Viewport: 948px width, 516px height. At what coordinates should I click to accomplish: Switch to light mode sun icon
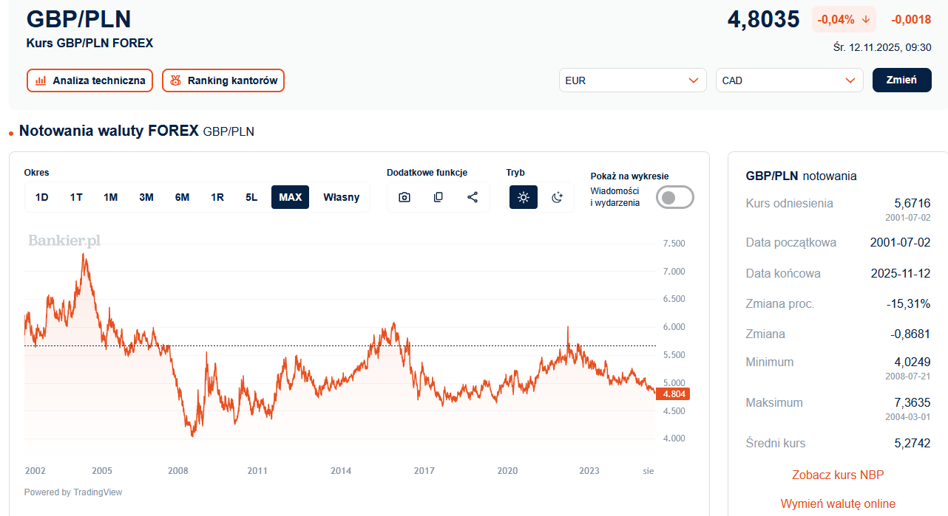coord(523,197)
